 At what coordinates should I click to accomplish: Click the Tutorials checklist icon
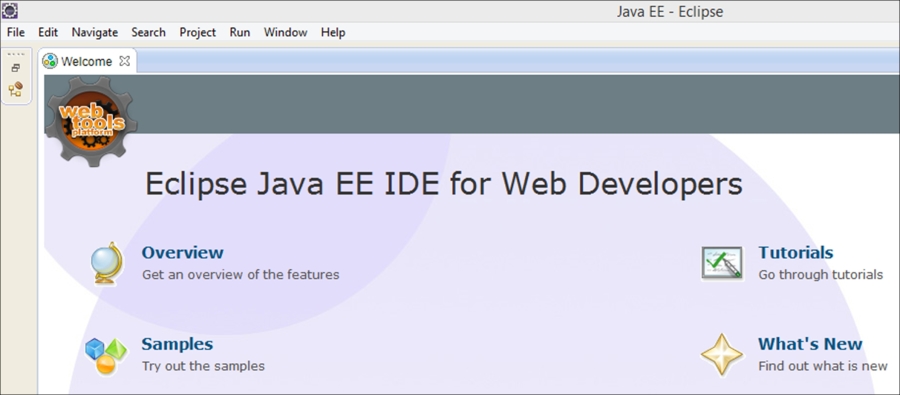pos(722,263)
